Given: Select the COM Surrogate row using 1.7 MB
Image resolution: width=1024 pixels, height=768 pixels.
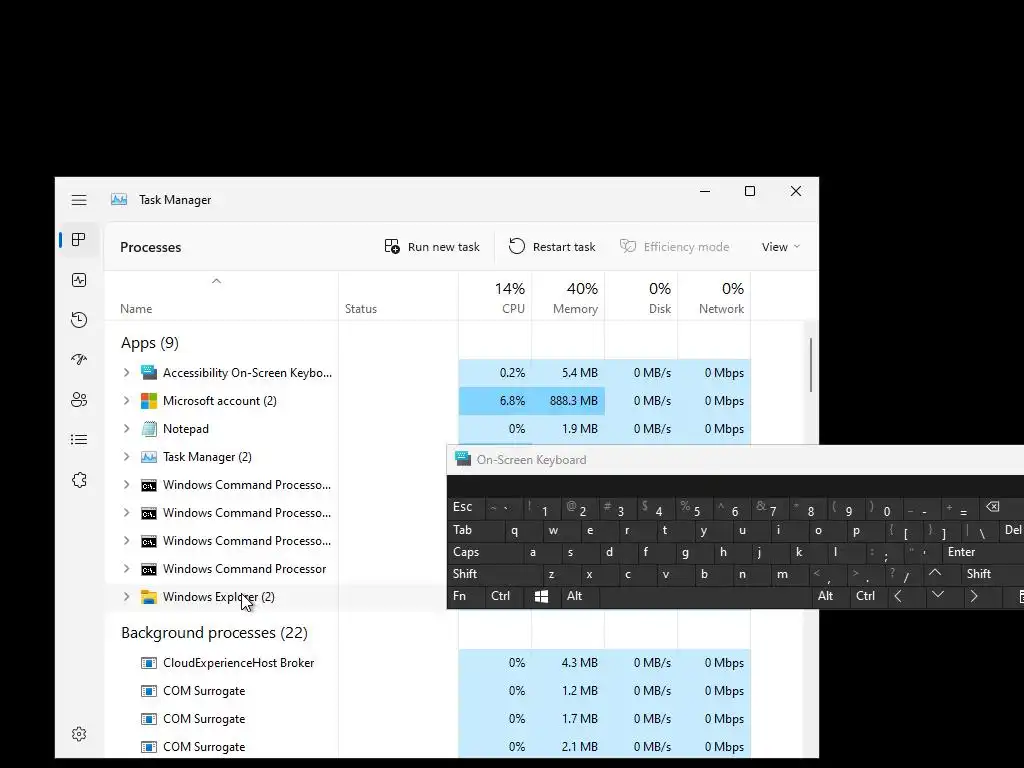Looking at the screenshot, I should point(428,719).
